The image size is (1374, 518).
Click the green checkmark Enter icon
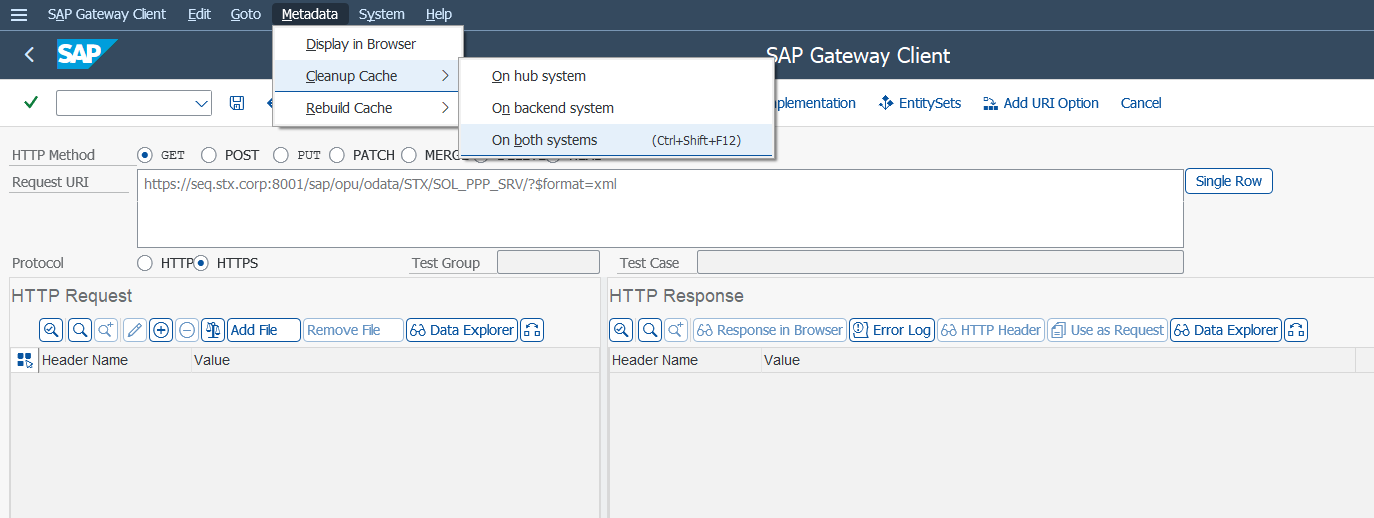(x=31, y=103)
